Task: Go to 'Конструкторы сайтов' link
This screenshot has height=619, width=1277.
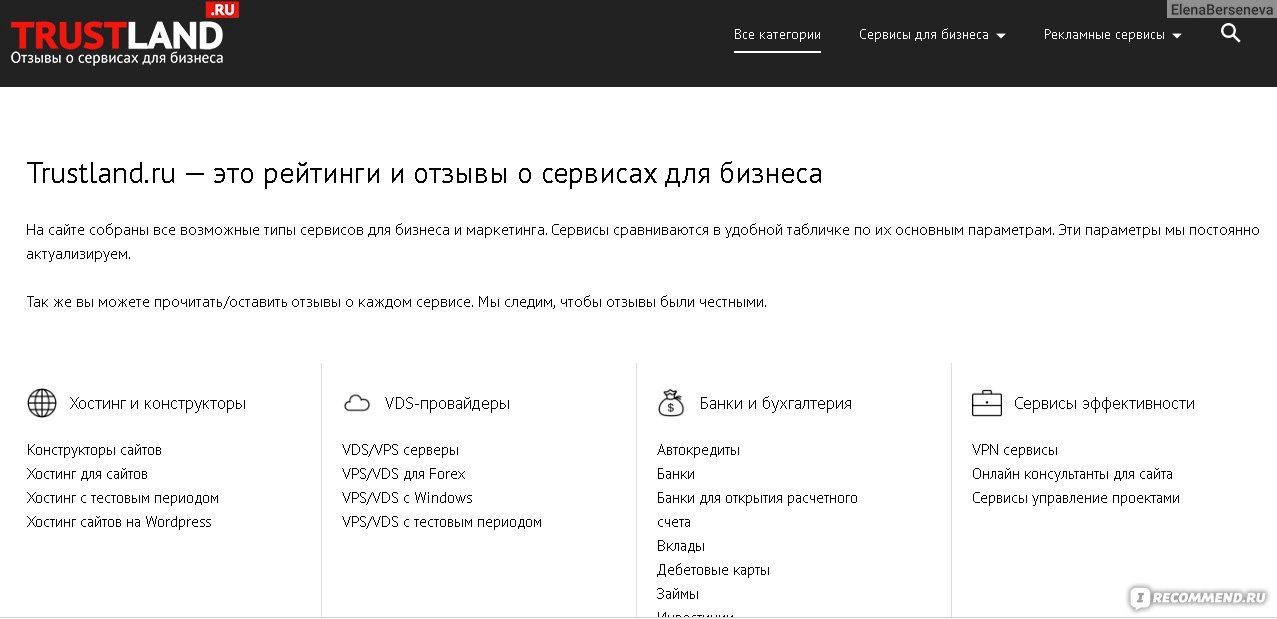Action: tap(94, 450)
